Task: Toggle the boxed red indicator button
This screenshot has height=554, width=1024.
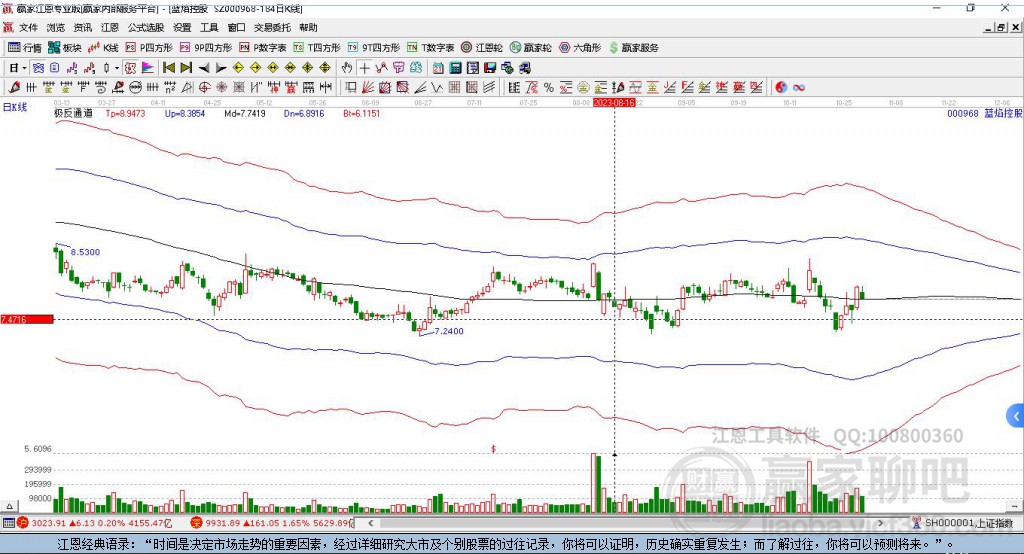Action: [131, 67]
